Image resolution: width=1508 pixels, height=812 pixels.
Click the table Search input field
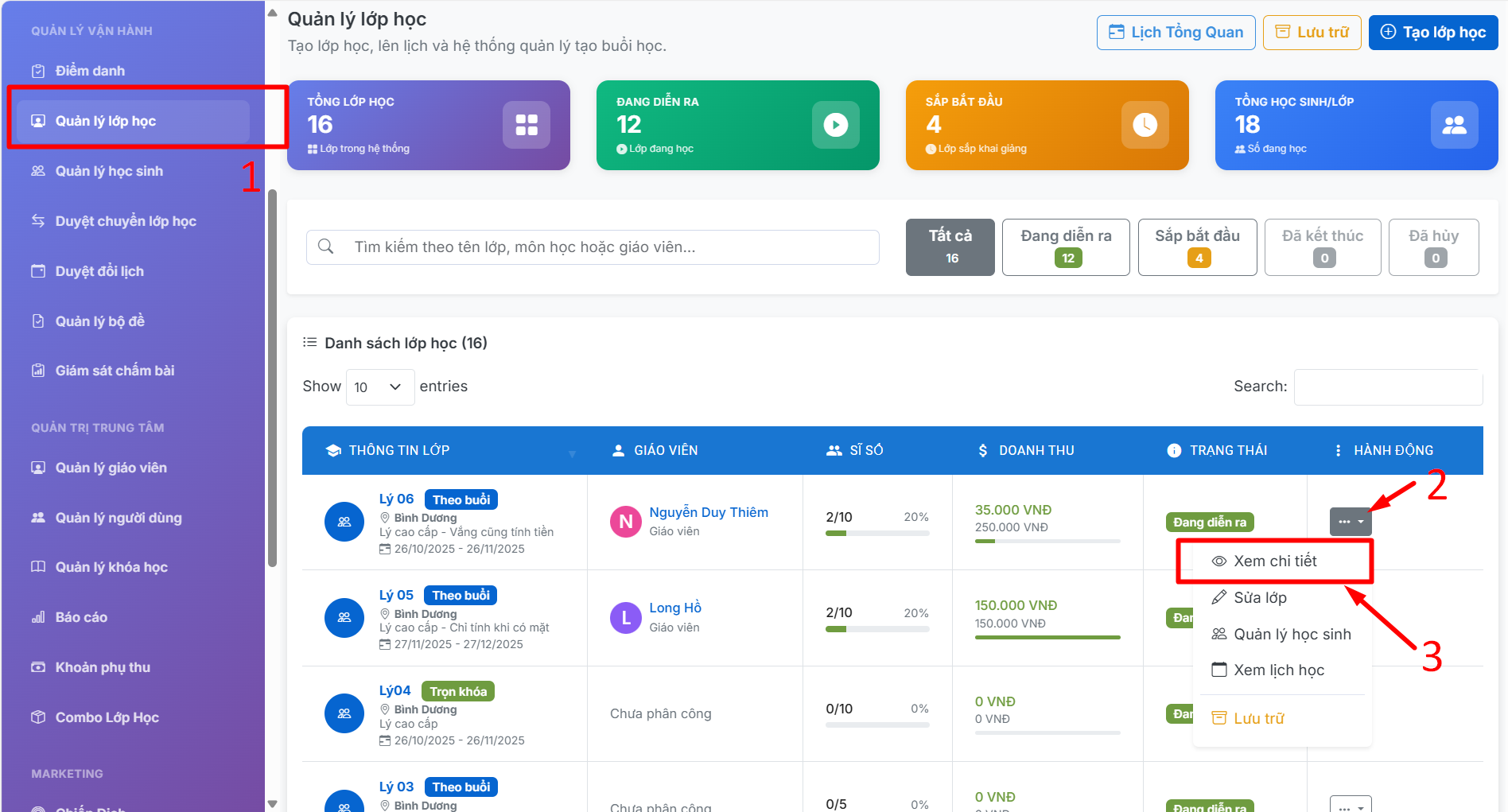pyautogui.click(x=1388, y=387)
